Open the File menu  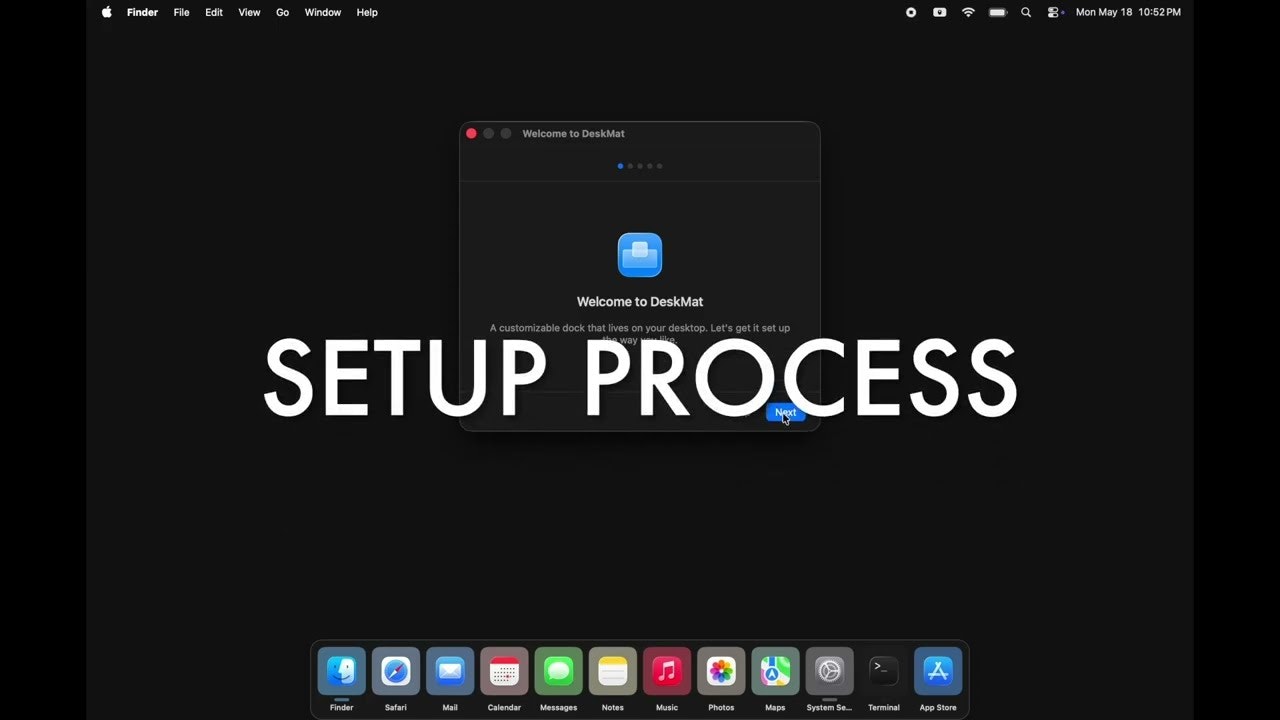point(181,12)
